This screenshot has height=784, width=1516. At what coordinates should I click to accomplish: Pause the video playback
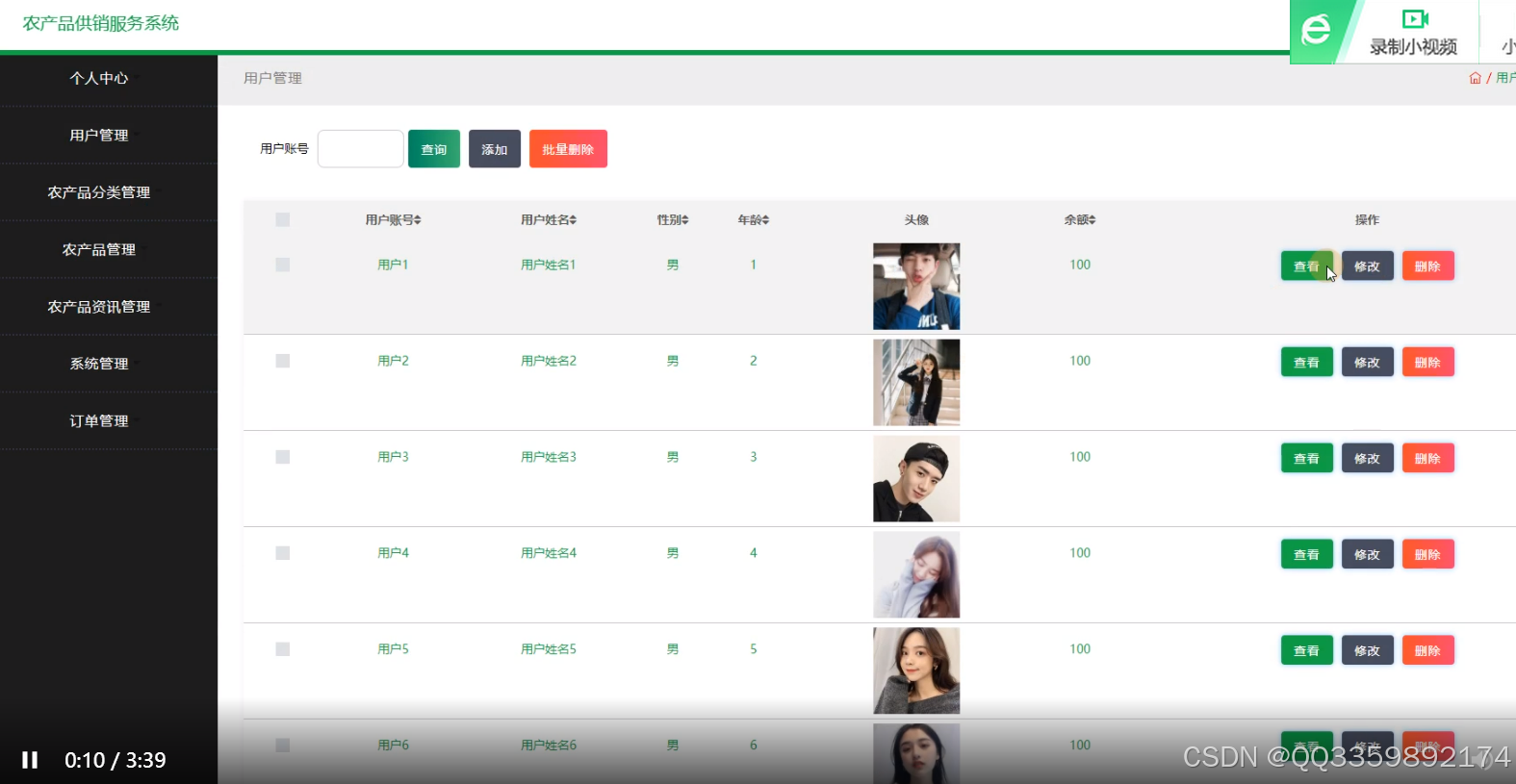click(x=30, y=760)
